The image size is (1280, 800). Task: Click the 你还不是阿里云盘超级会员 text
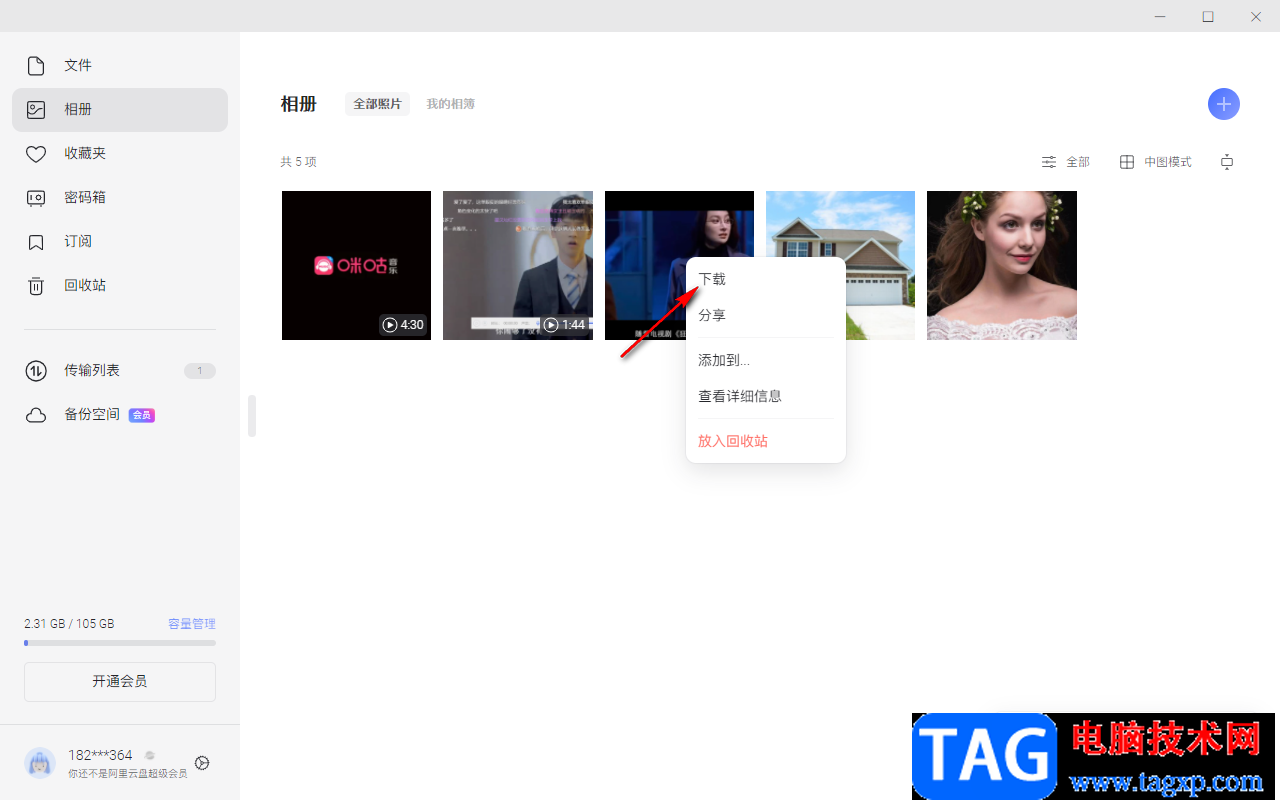click(127, 774)
